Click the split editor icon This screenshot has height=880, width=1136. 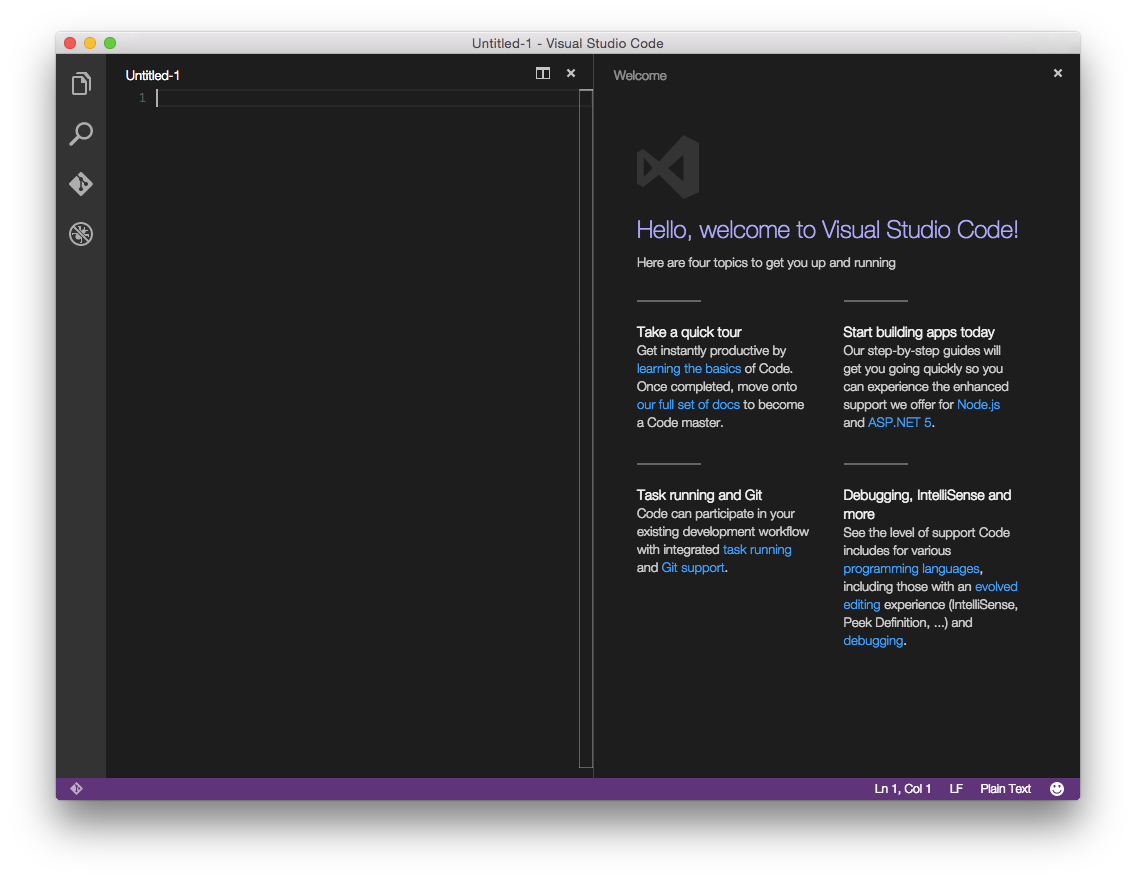[543, 73]
